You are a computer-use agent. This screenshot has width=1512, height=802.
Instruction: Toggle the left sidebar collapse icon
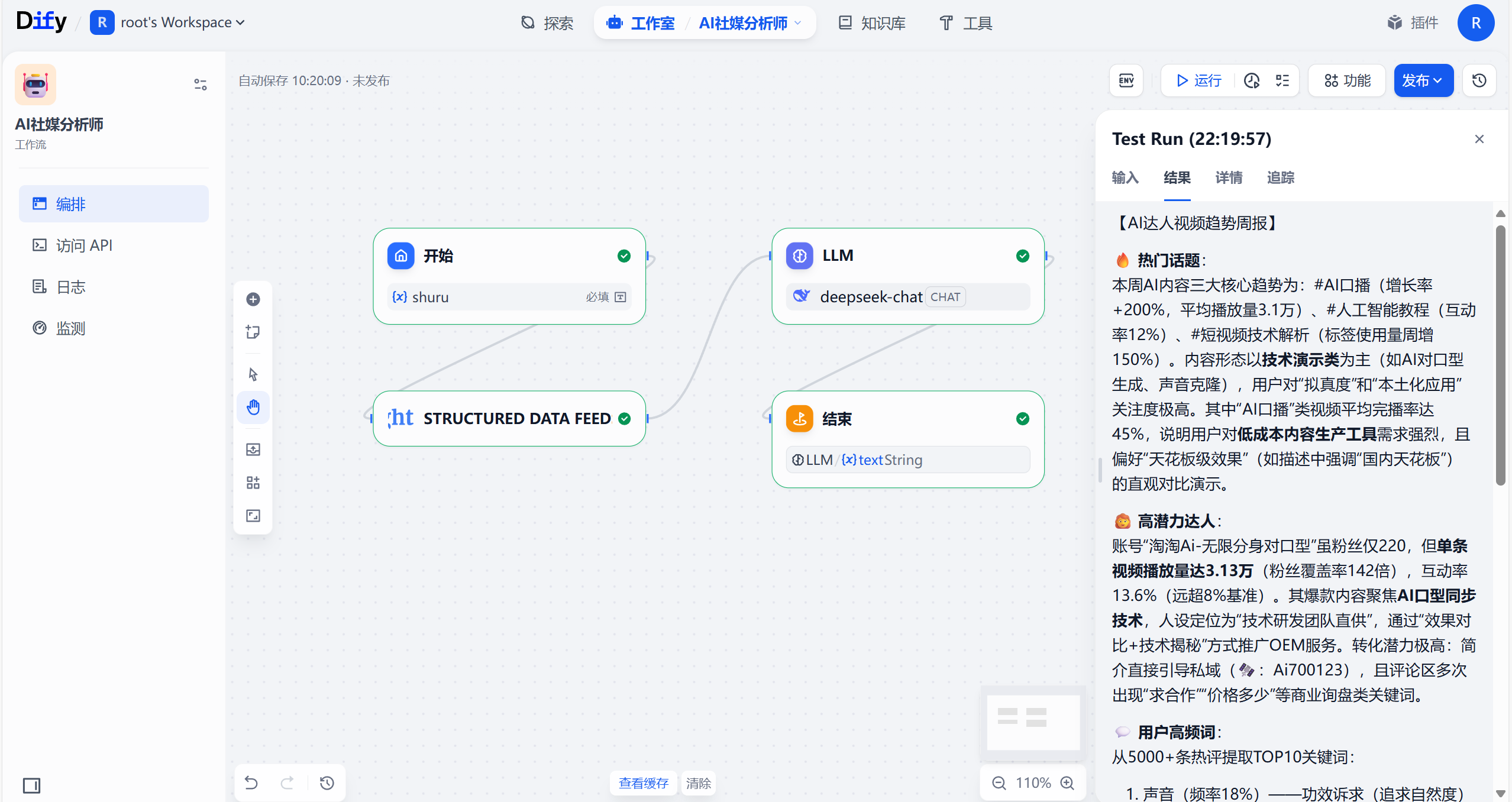pyautogui.click(x=32, y=785)
